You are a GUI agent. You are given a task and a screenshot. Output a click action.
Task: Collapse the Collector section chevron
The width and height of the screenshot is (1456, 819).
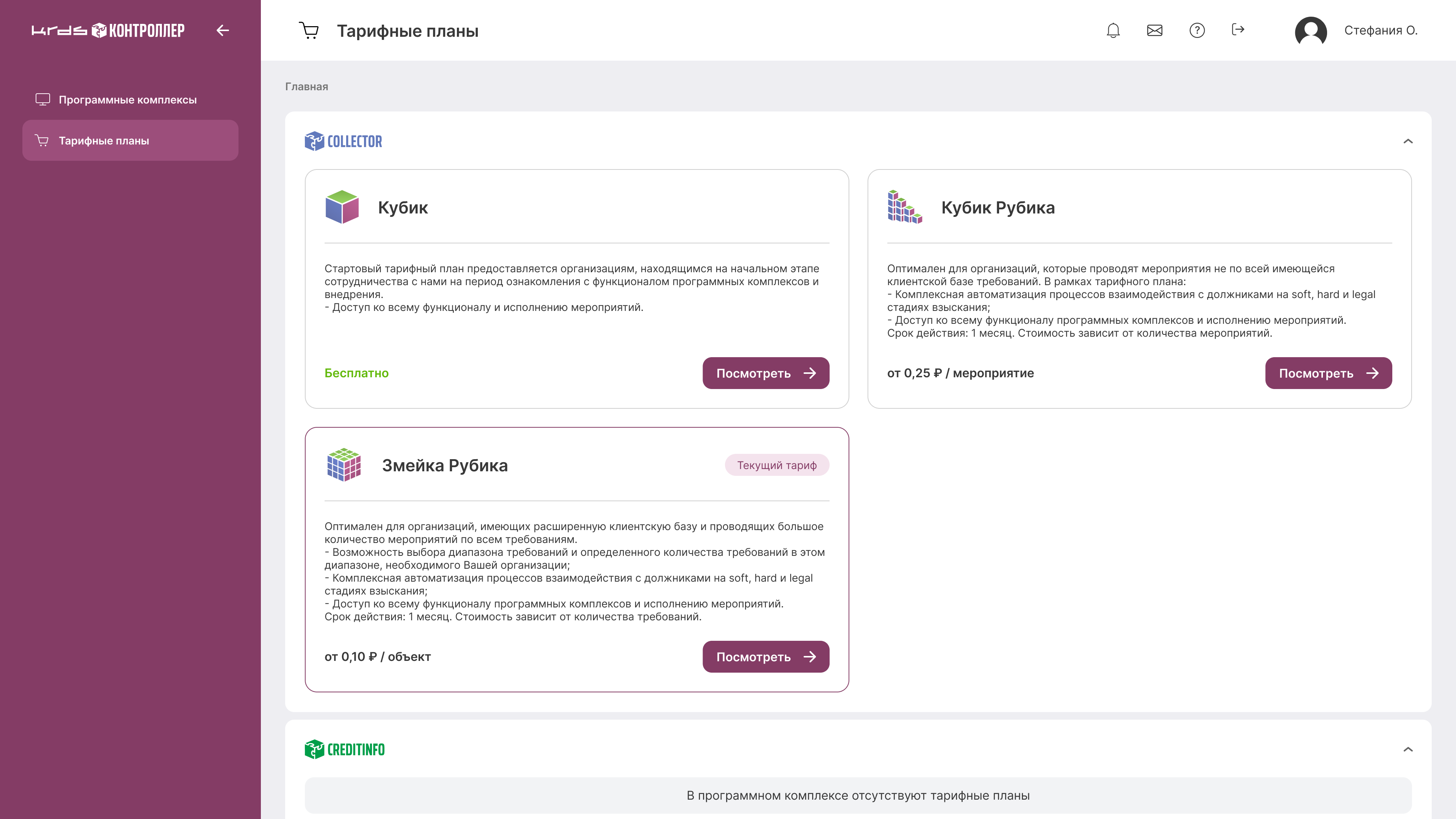[1408, 141]
